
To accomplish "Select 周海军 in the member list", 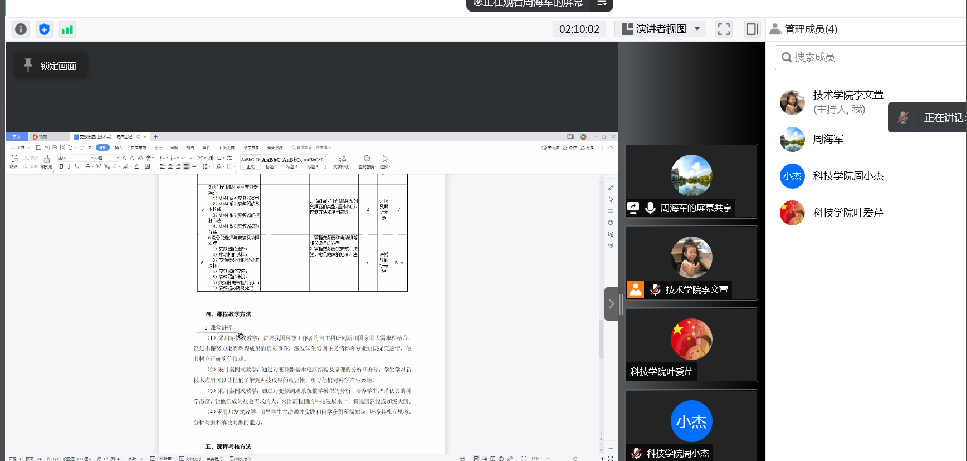I will tap(834, 138).
